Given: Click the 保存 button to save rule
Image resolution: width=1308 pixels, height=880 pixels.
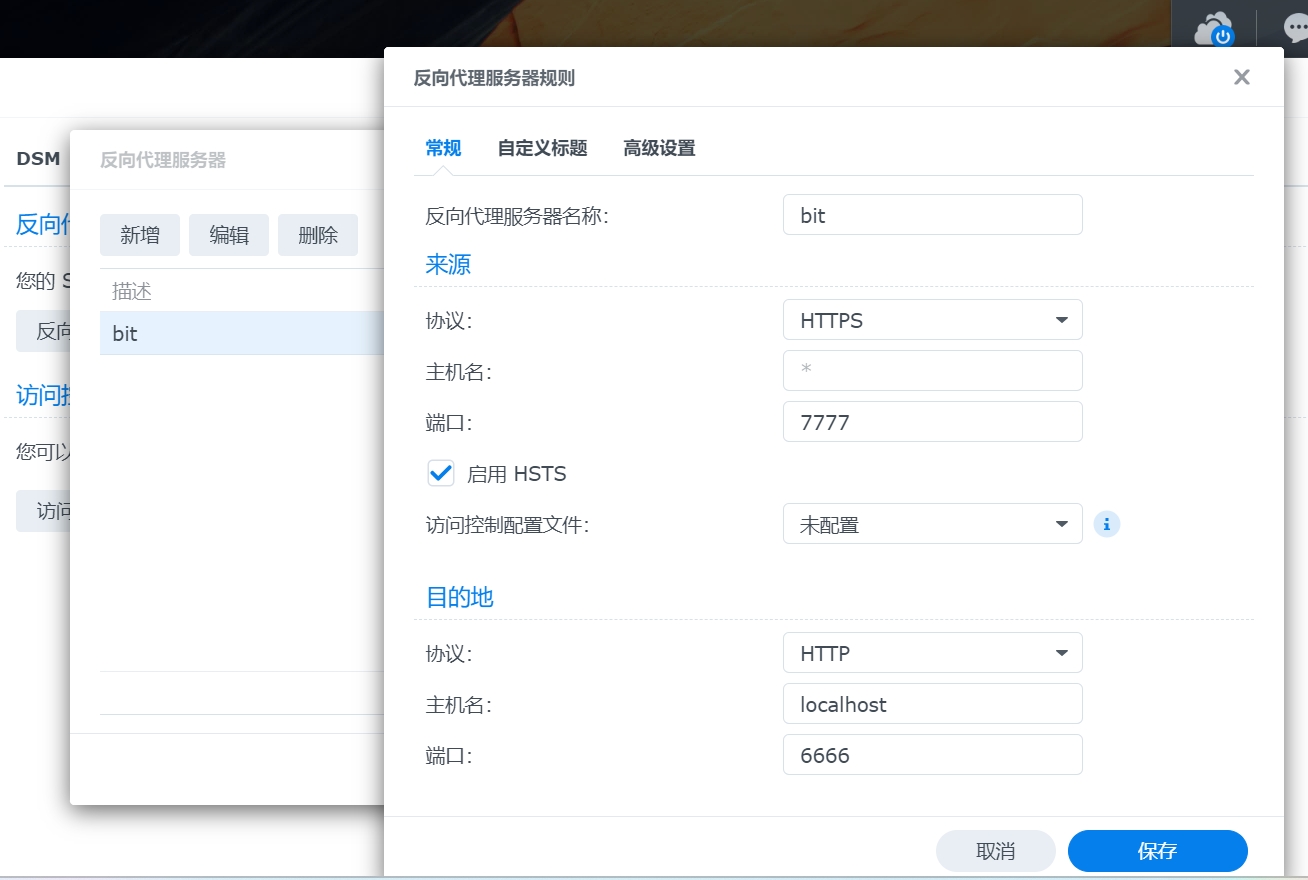Looking at the screenshot, I should click(1157, 850).
